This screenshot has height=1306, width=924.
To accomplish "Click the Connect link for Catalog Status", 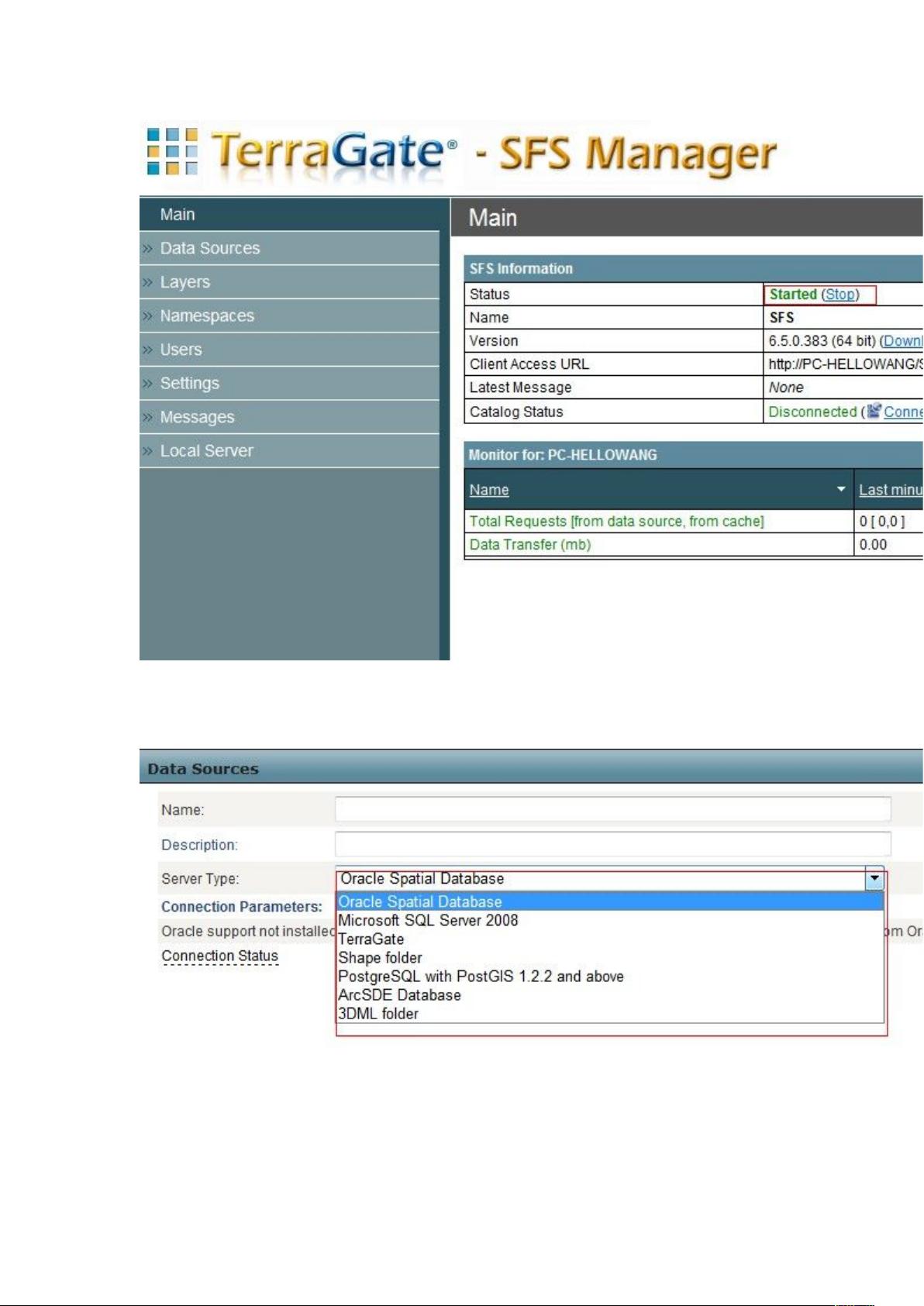I will point(903,412).
